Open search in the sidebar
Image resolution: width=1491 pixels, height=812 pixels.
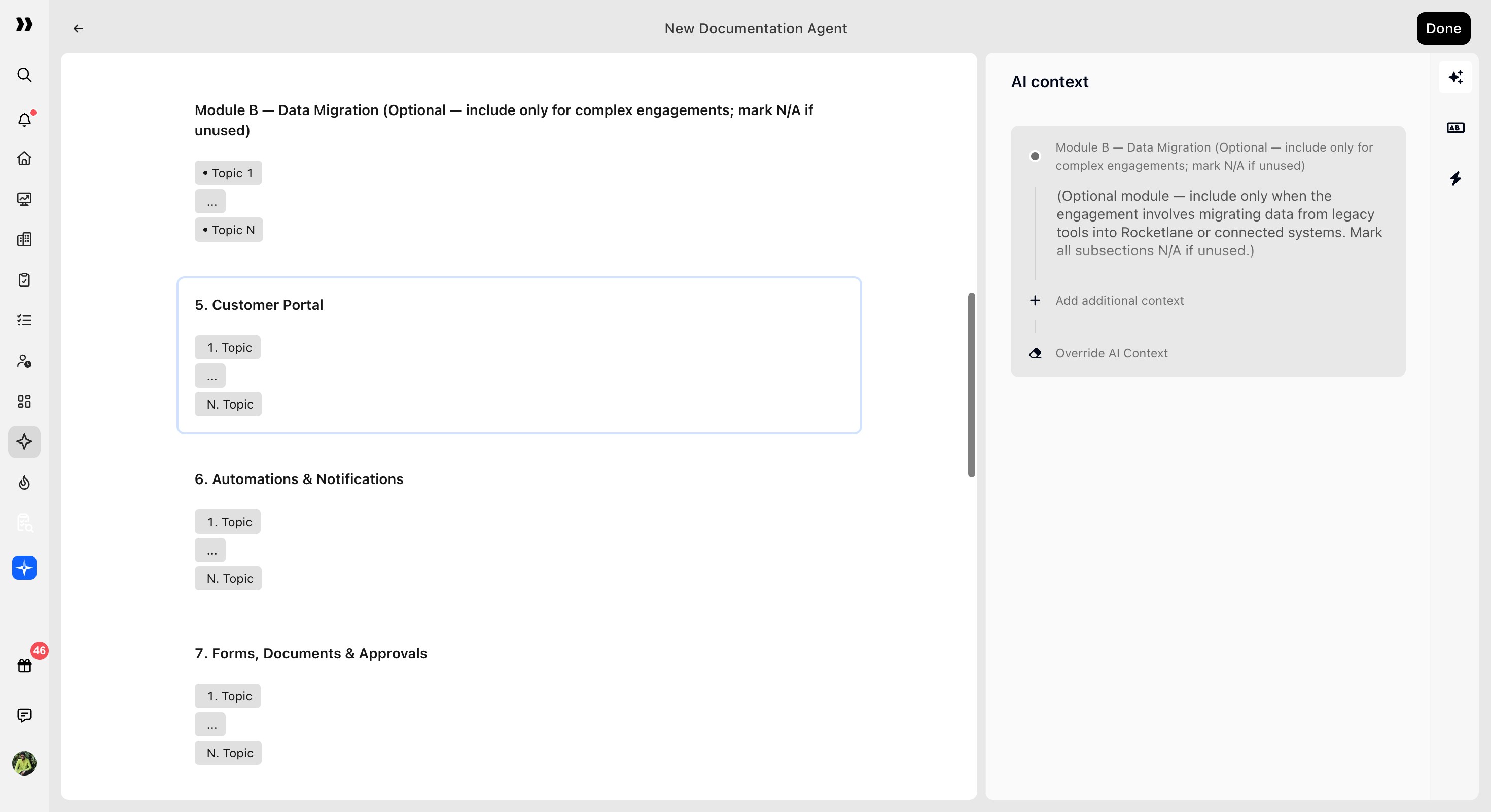(x=24, y=75)
